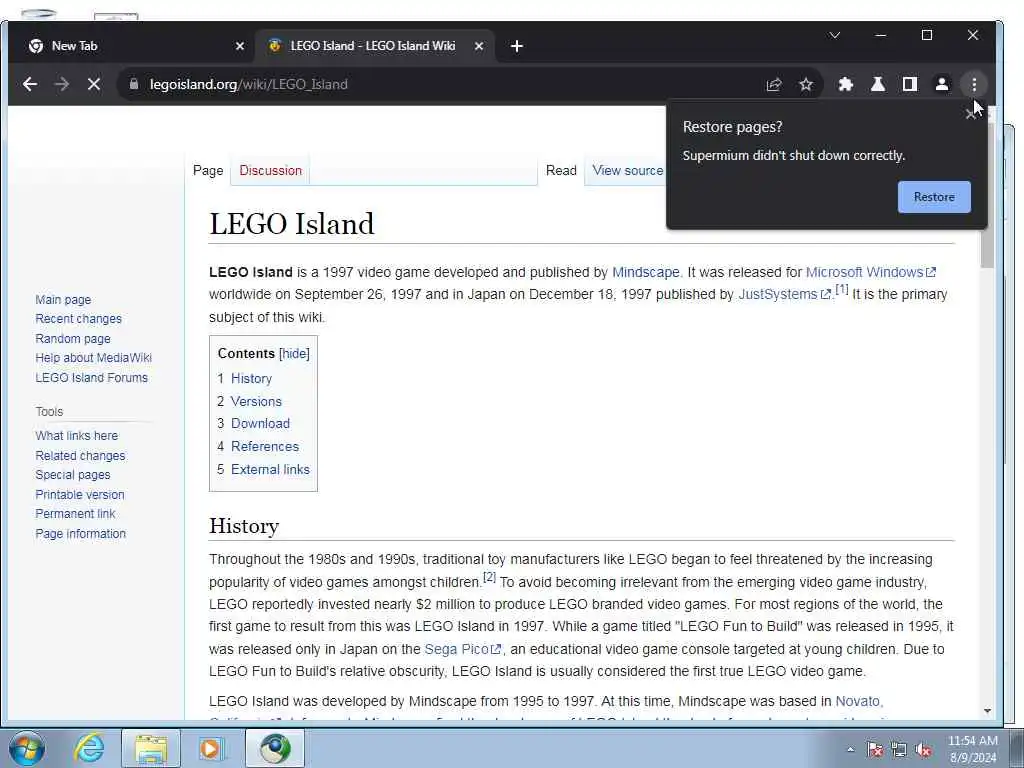Stop loading the current page
Image resolution: width=1024 pixels, height=768 pixels.
[93, 84]
